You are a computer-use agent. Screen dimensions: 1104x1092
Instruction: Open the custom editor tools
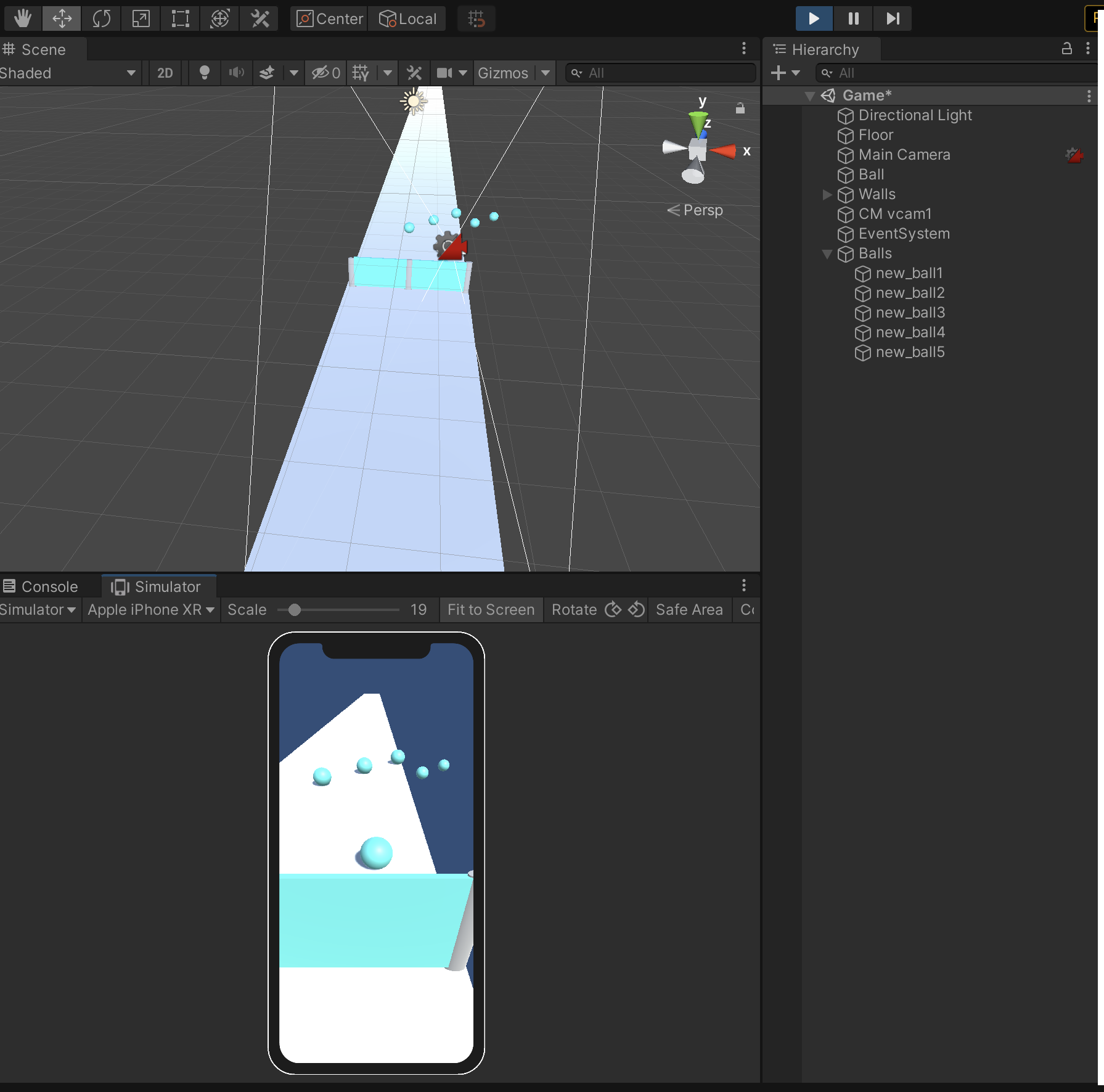pos(260,18)
